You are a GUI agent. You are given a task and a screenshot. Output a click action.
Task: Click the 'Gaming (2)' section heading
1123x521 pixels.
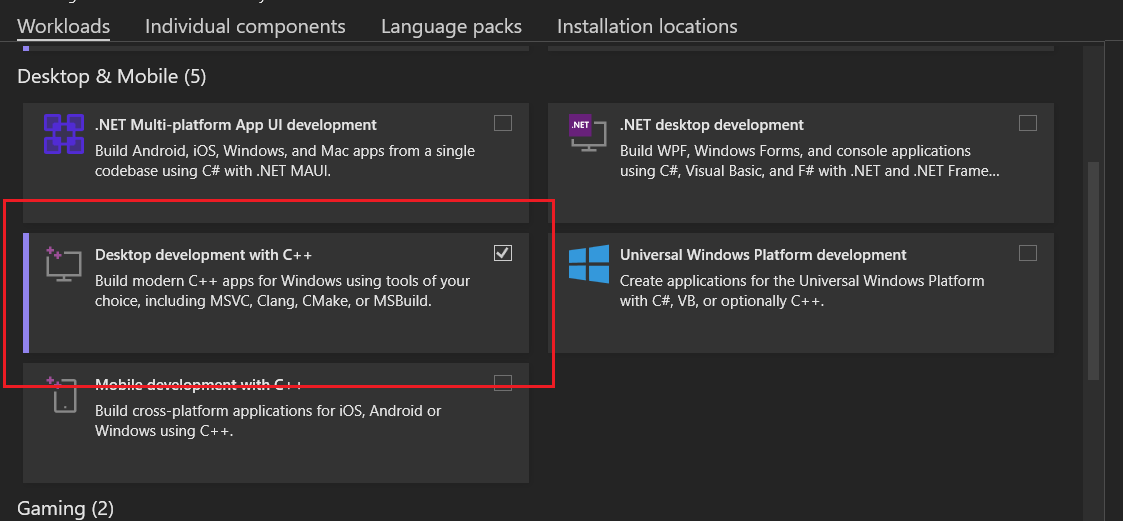point(65,508)
